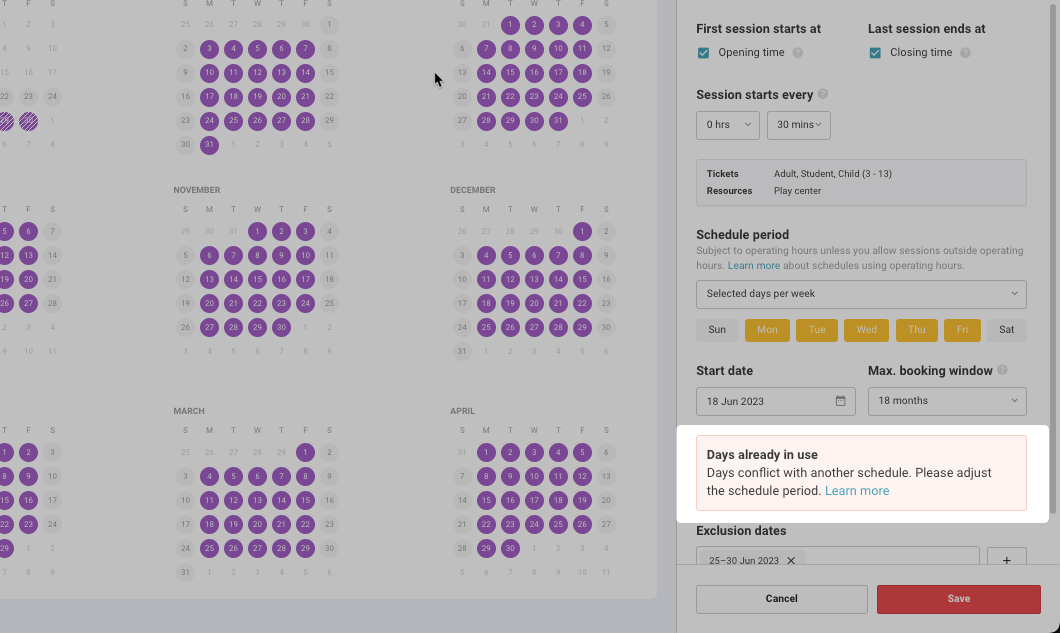Uncheck the Closing time checkbox
The height and width of the screenshot is (633, 1060).
(x=875, y=53)
